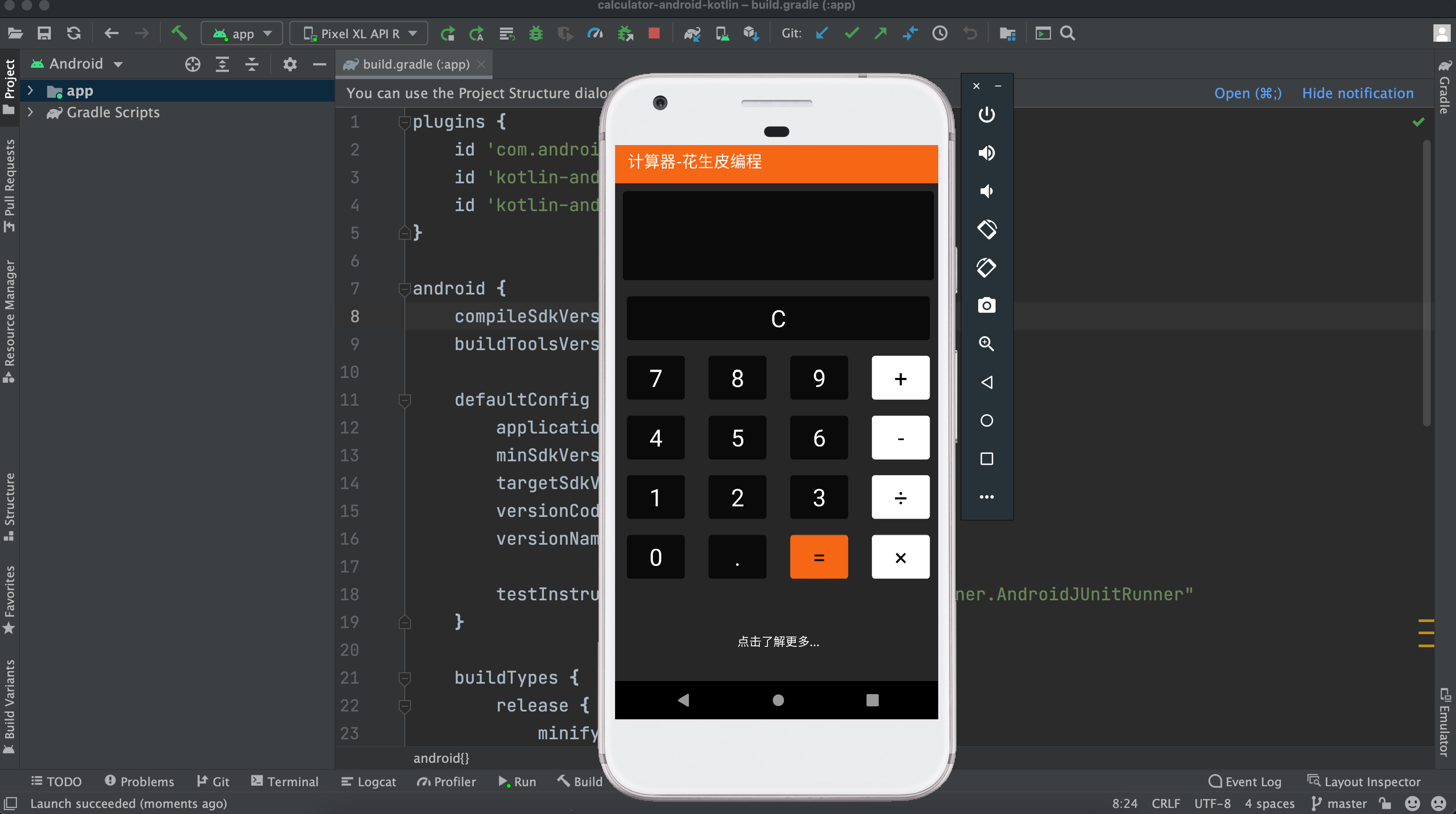
Task: Click the Search Everywhere magnifier icon
Action: tap(1068, 33)
